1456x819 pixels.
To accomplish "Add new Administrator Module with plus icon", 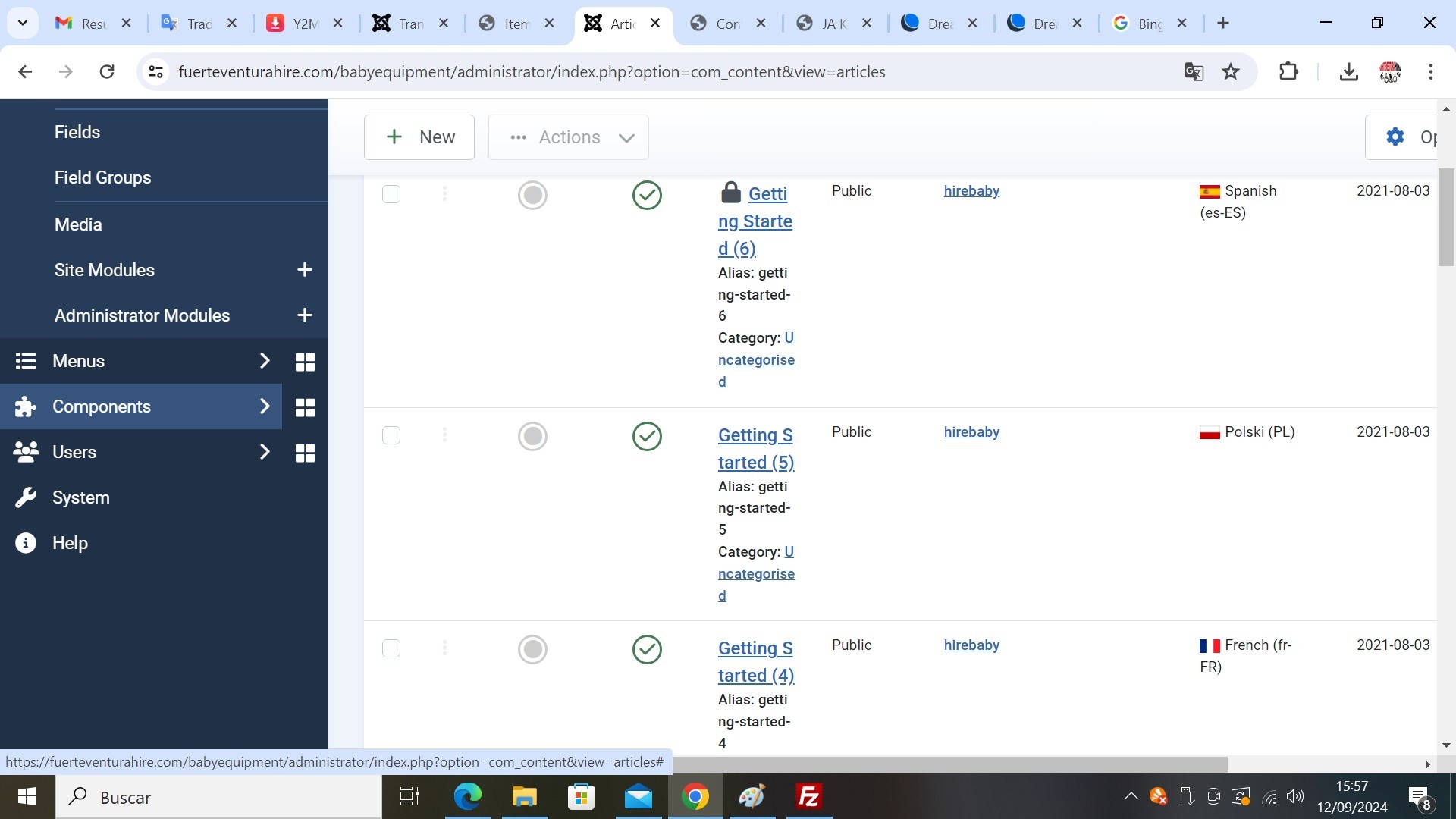I will point(304,315).
